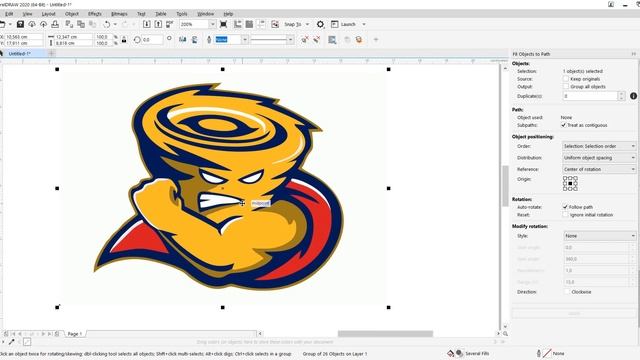
Task: Click the vertical scrollbar thumb
Action: click(505, 186)
